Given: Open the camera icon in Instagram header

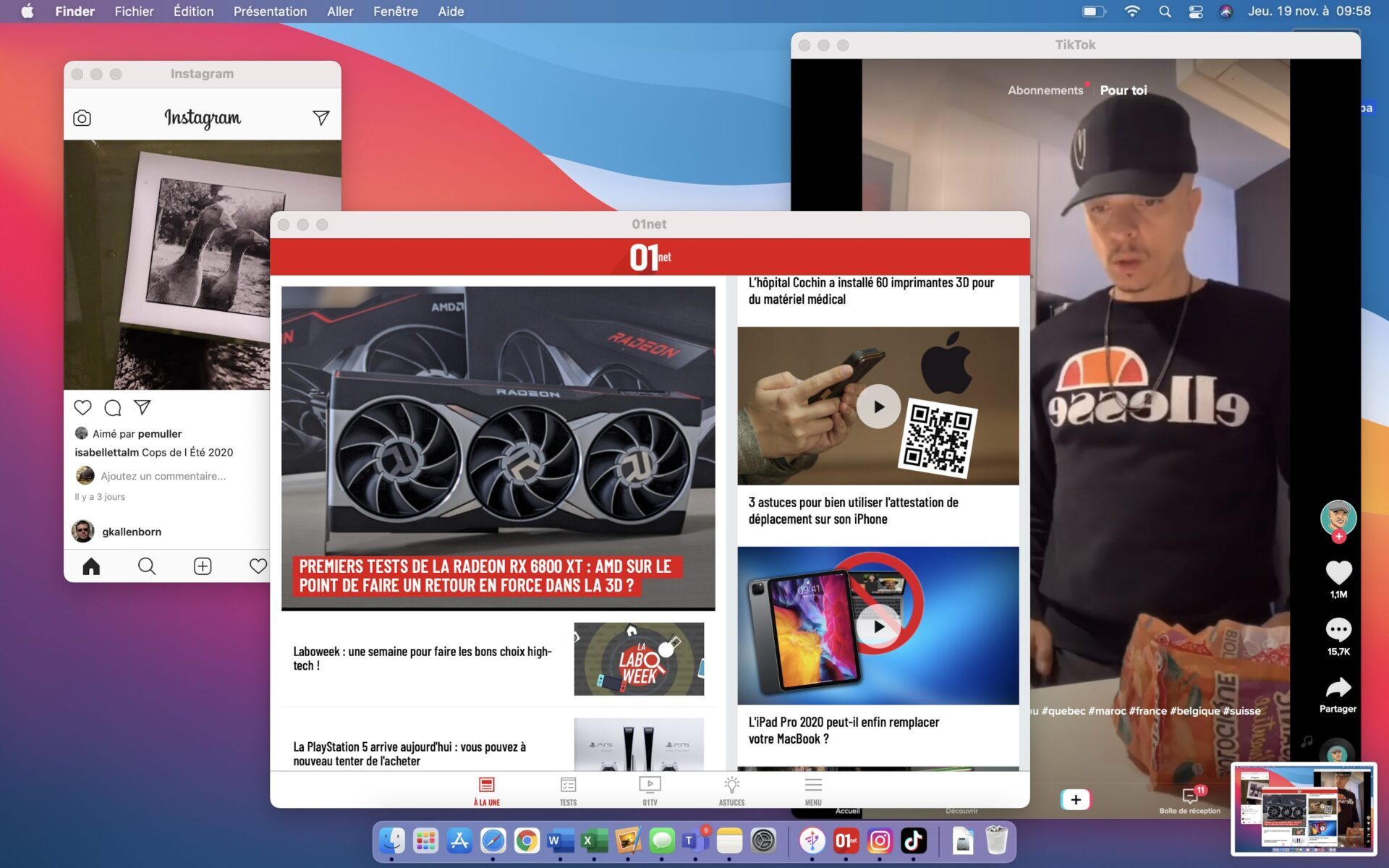Looking at the screenshot, I should (x=82, y=118).
